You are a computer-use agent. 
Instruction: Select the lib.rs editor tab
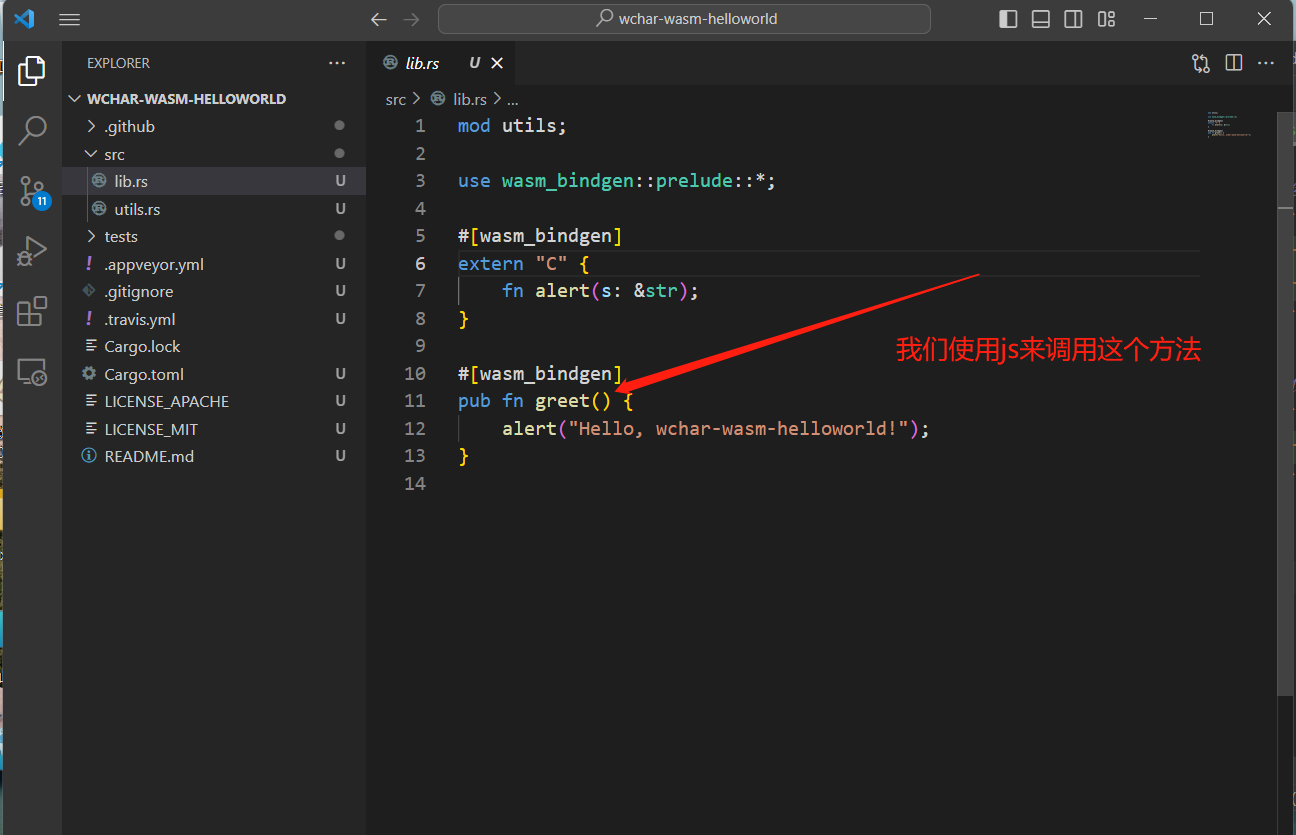tap(422, 63)
